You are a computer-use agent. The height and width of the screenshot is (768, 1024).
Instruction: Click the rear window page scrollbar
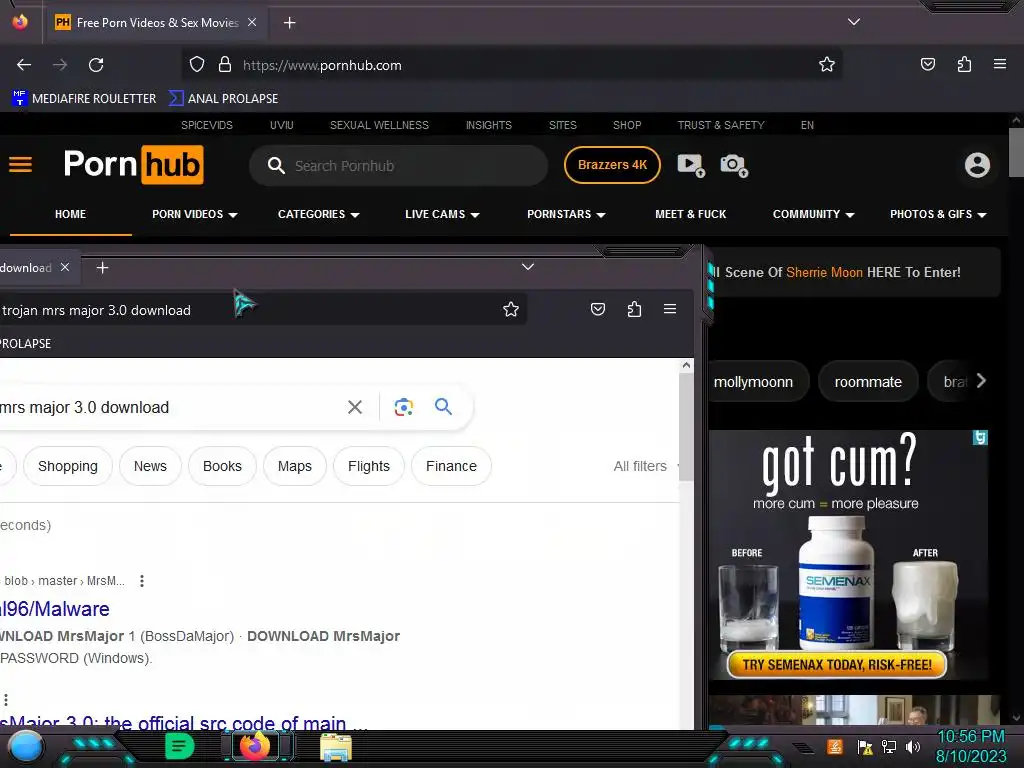coord(1016,152)
